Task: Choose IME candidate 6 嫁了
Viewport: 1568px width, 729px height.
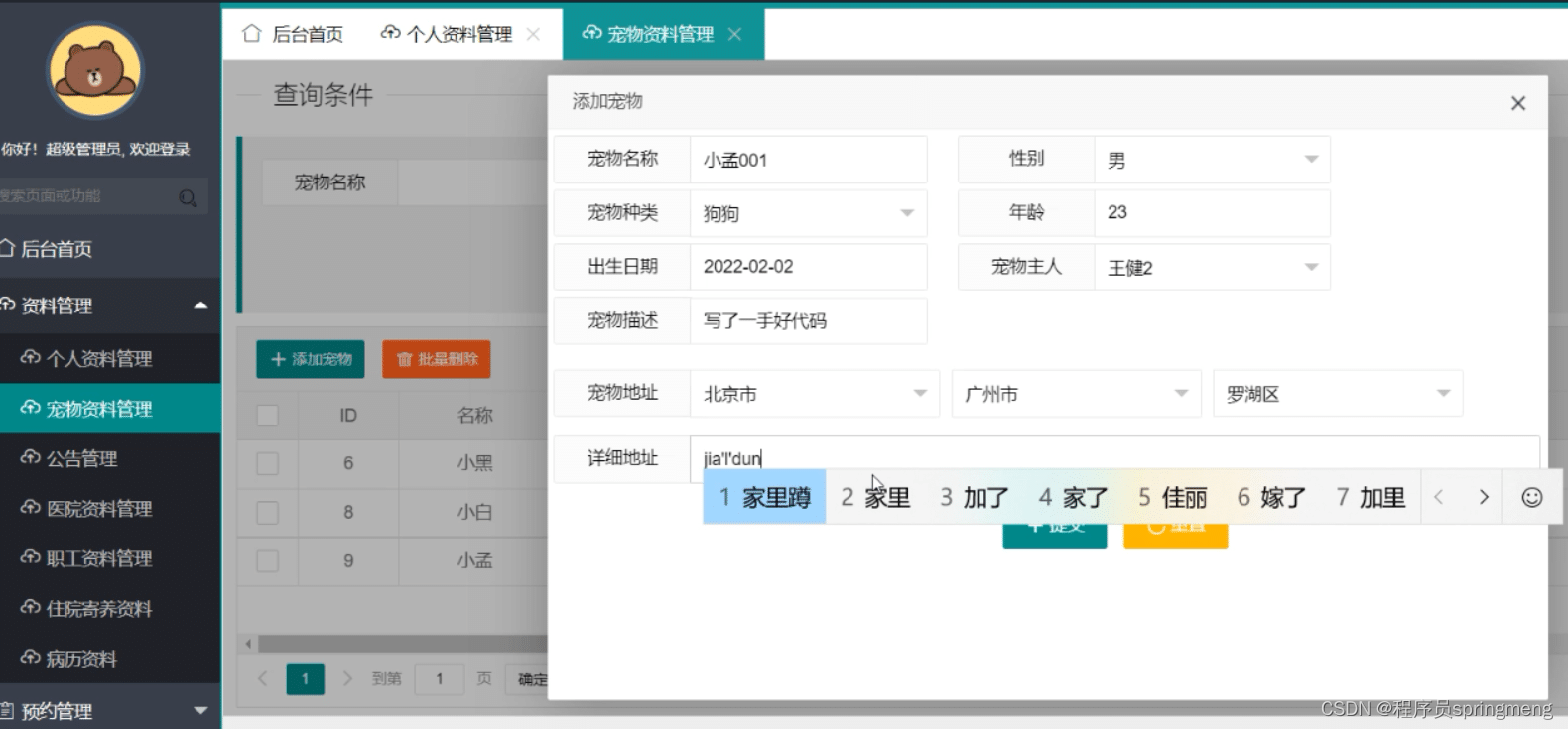Action: coord(1272,496)
